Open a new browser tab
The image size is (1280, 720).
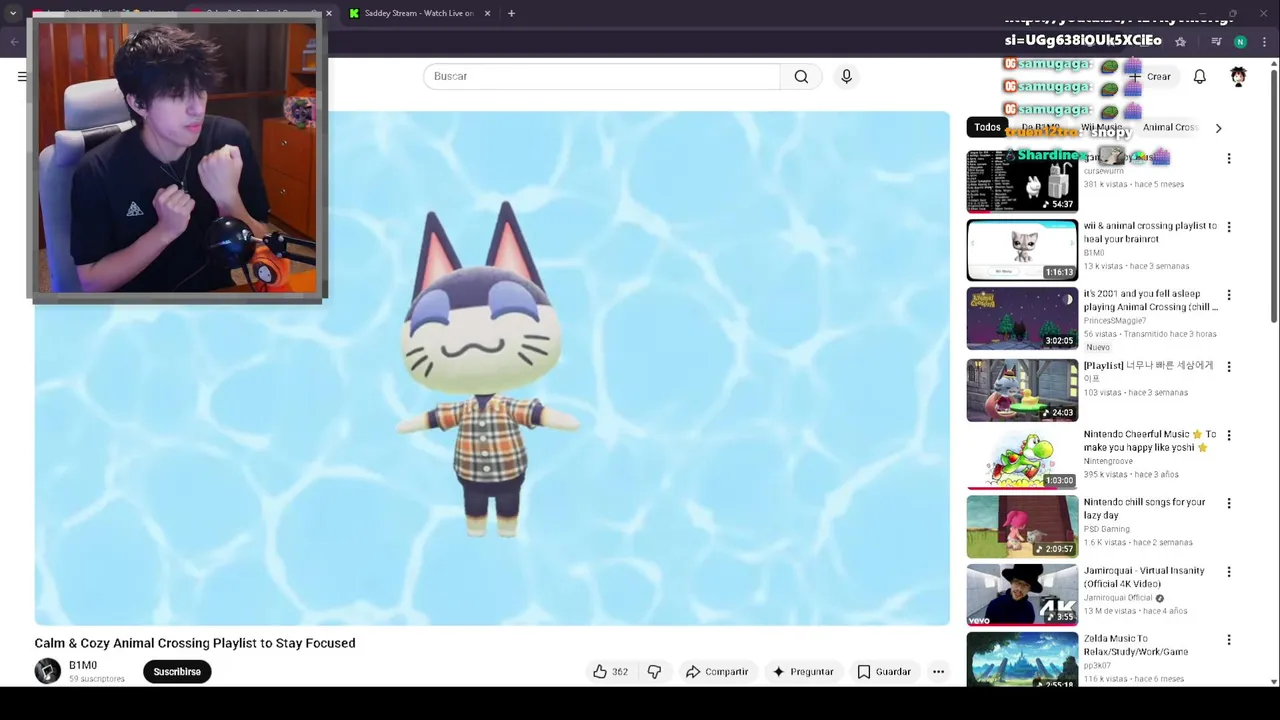[511, 13]
